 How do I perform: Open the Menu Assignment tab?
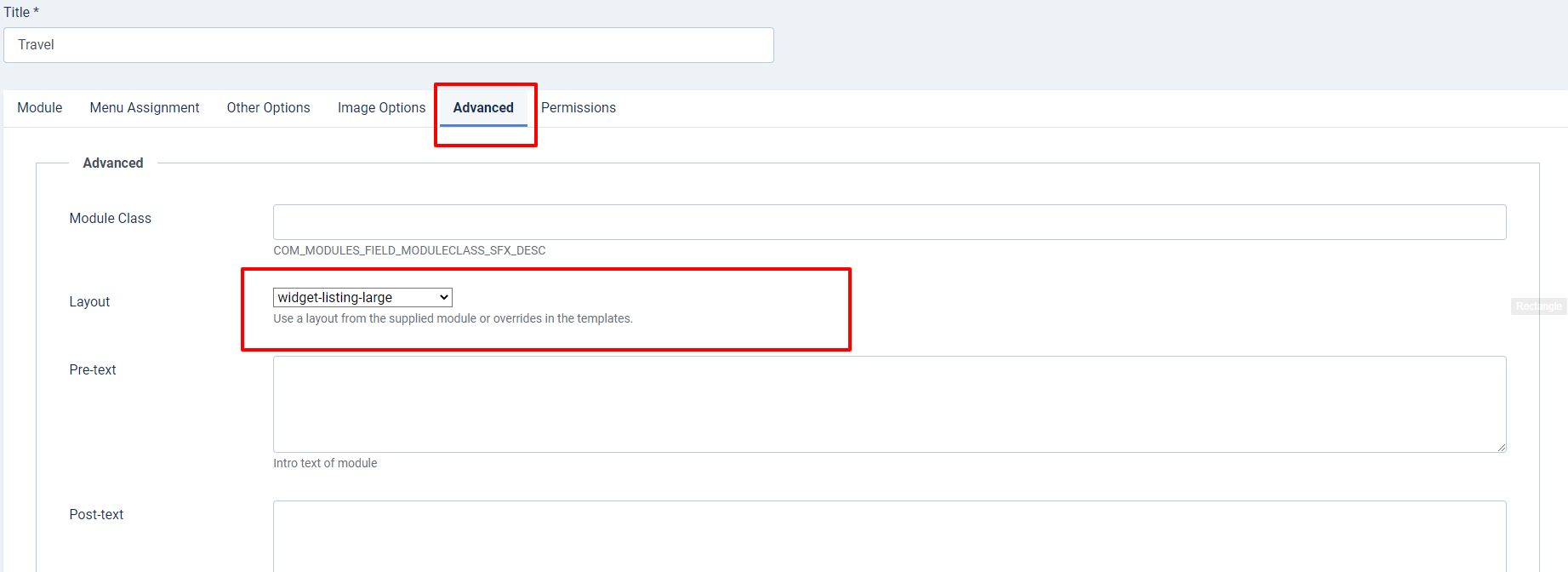click(x=145, y=108)
